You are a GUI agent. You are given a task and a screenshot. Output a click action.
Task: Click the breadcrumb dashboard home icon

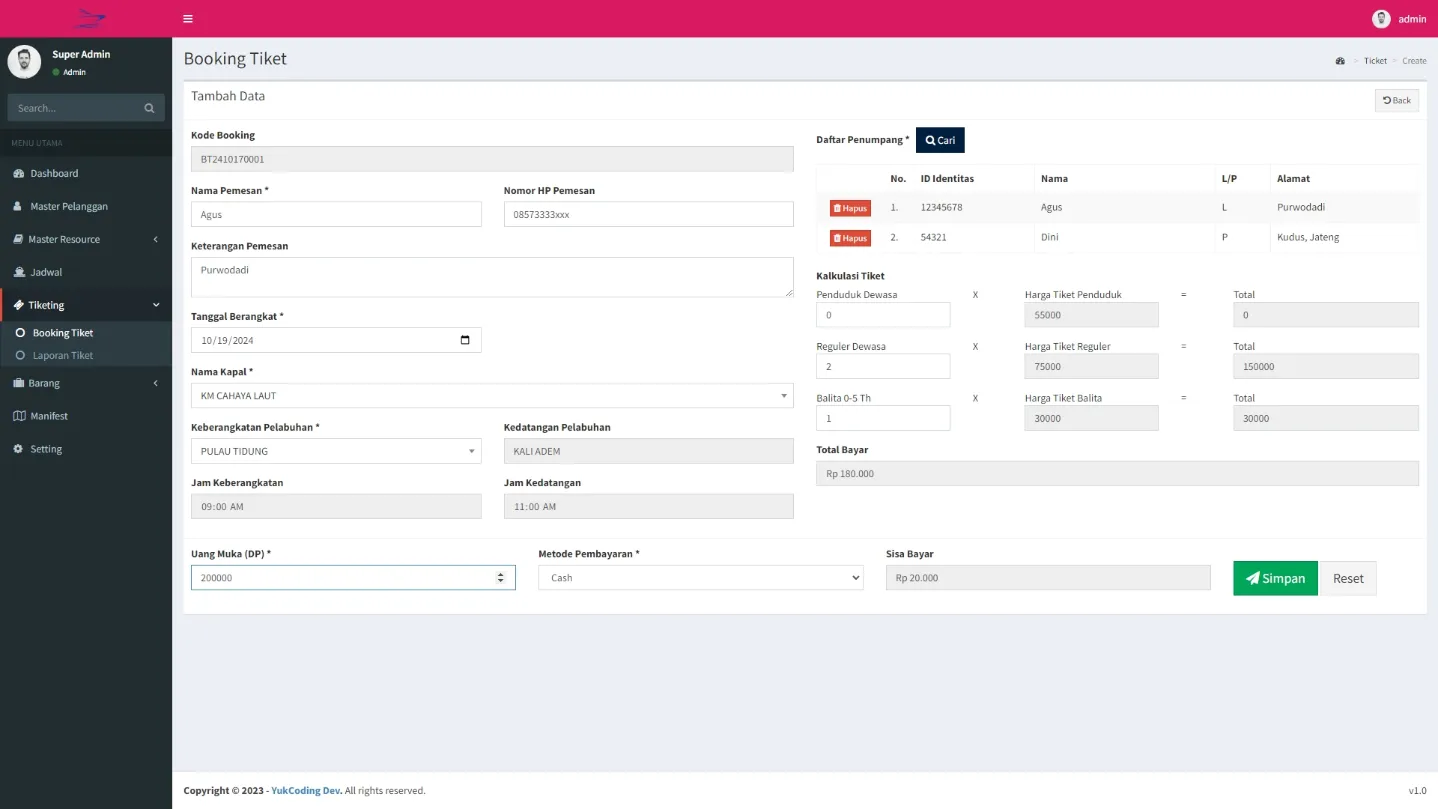click(x=1340, y=61)
